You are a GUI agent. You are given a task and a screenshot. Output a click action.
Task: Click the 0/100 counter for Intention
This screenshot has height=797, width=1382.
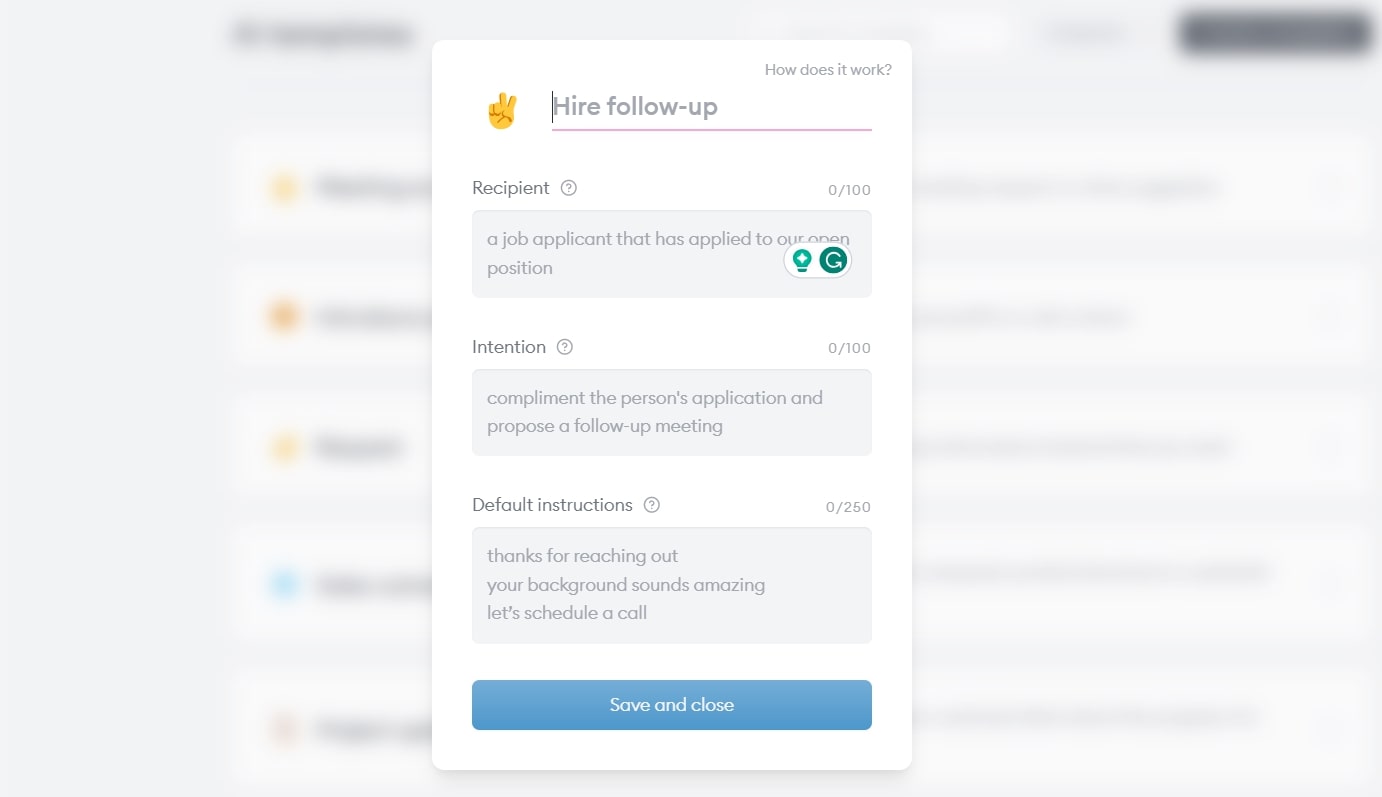849,348
